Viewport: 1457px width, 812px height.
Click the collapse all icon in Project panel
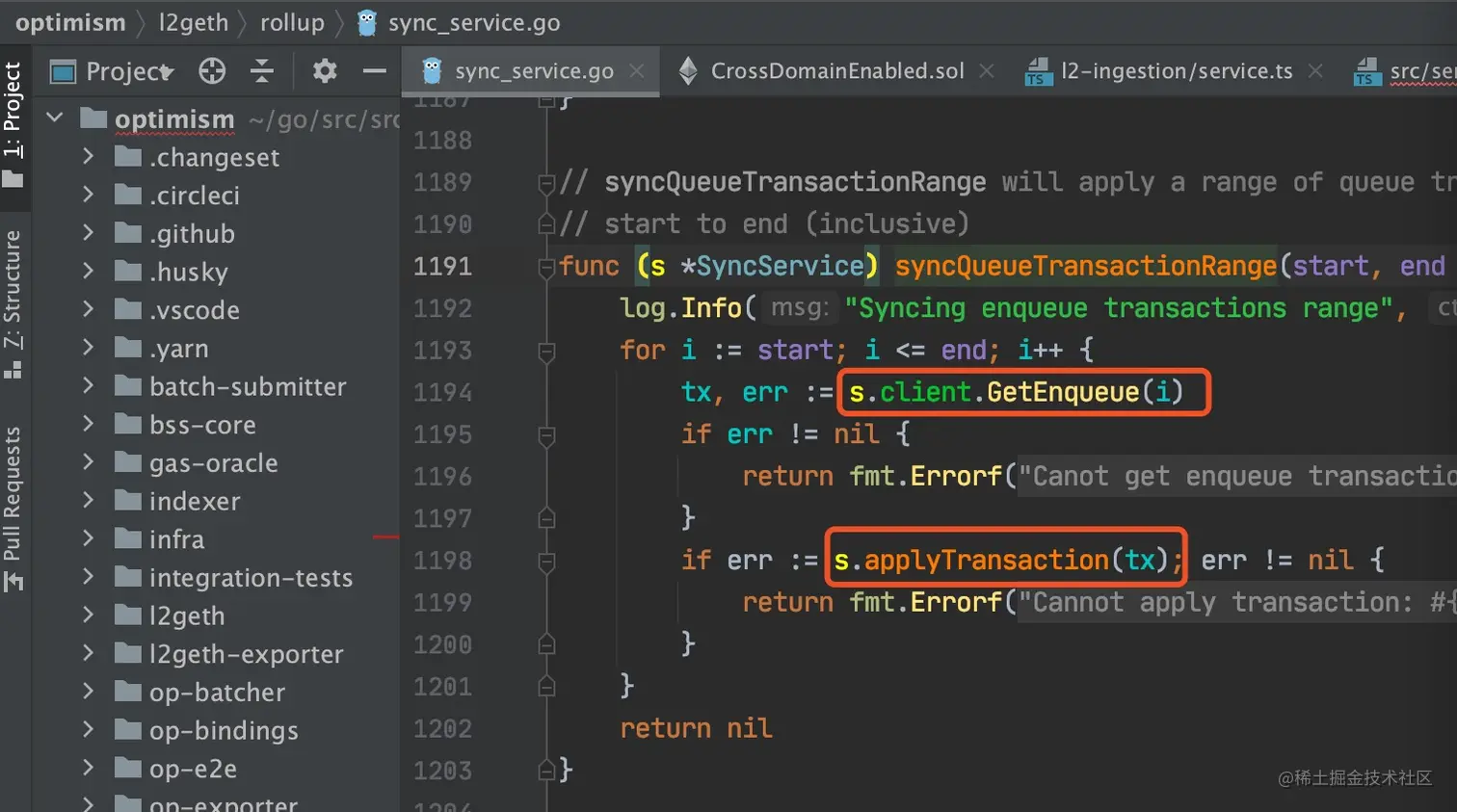tap(262, 71)
